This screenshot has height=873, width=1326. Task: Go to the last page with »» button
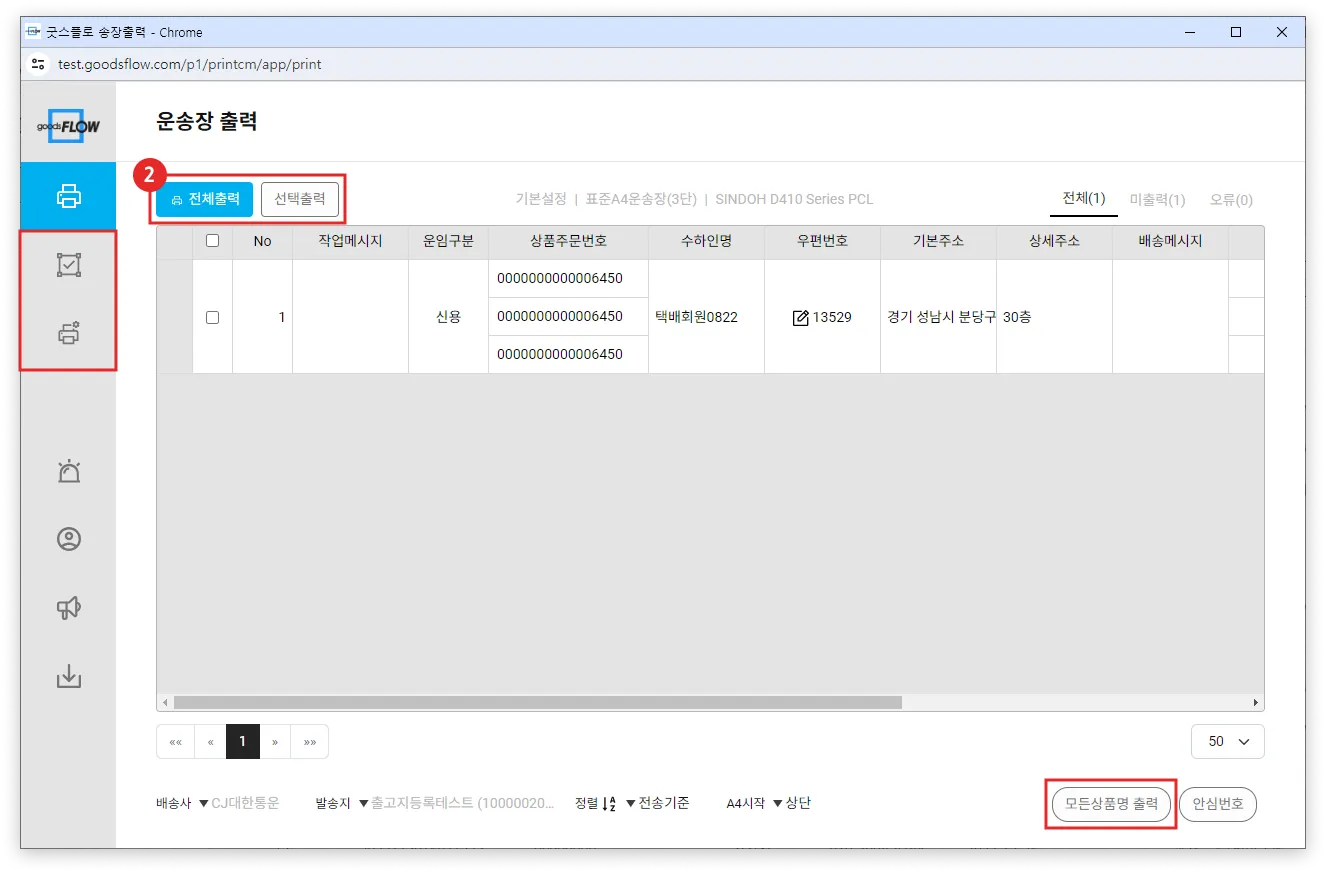310,742
